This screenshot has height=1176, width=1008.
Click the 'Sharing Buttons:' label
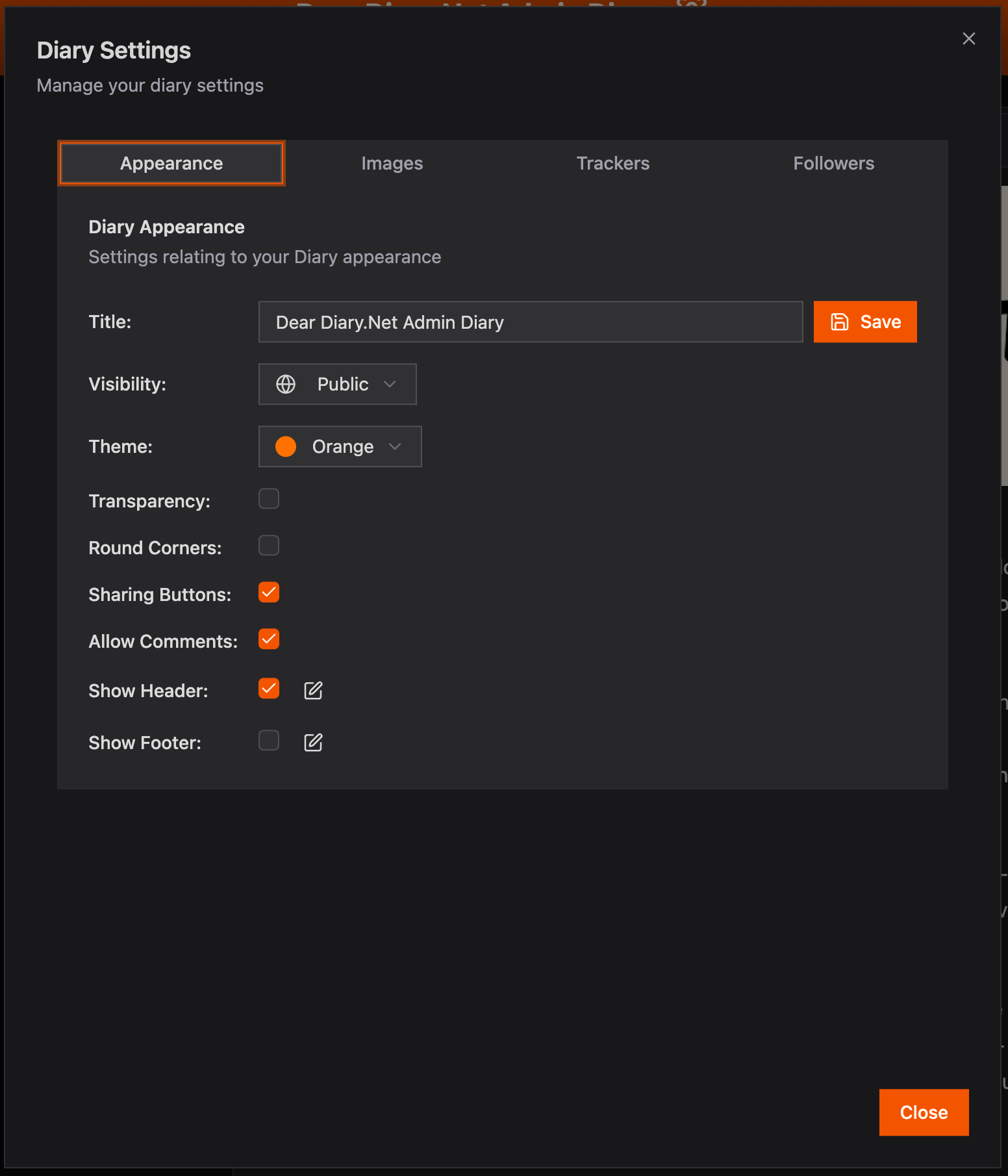160,594
